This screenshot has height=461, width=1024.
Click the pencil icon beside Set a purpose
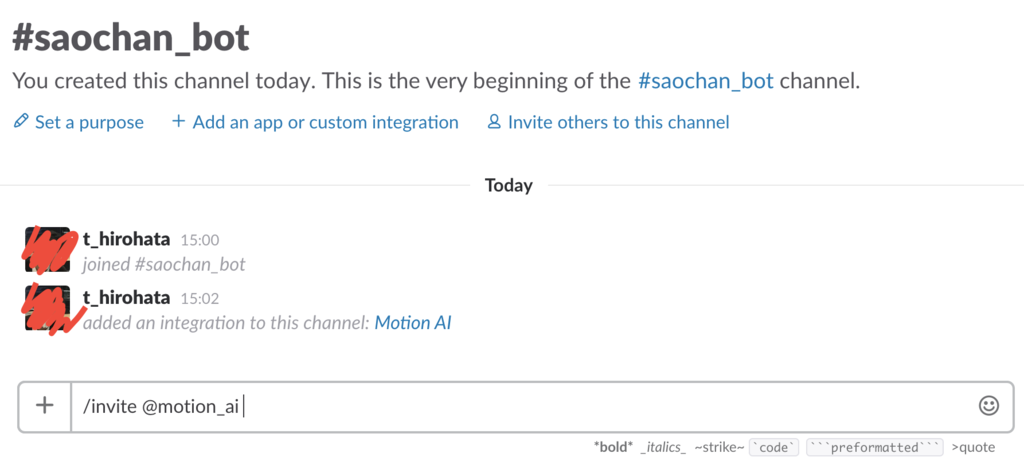click(21, 122)
